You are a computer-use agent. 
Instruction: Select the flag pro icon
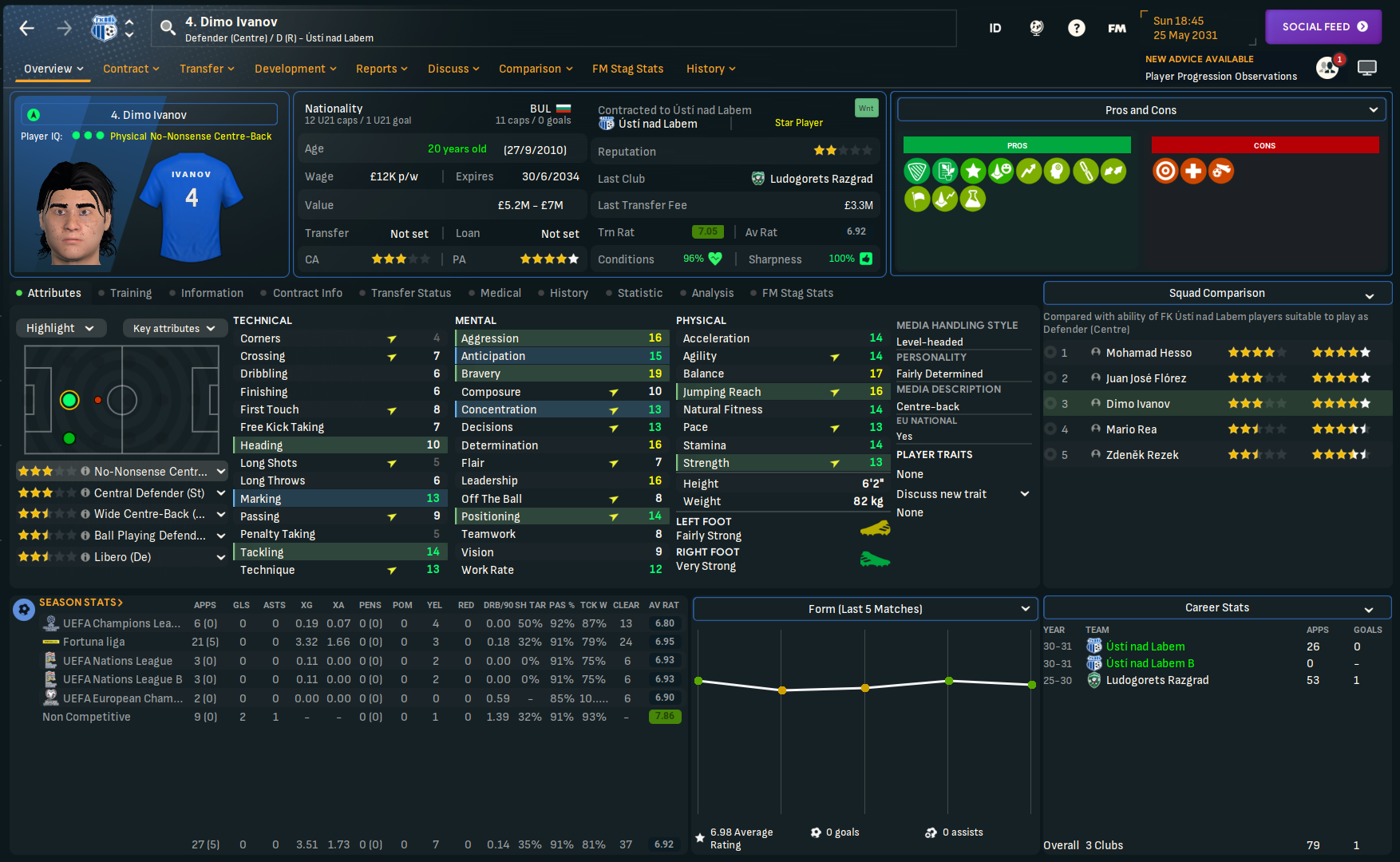tap(917, 199)
